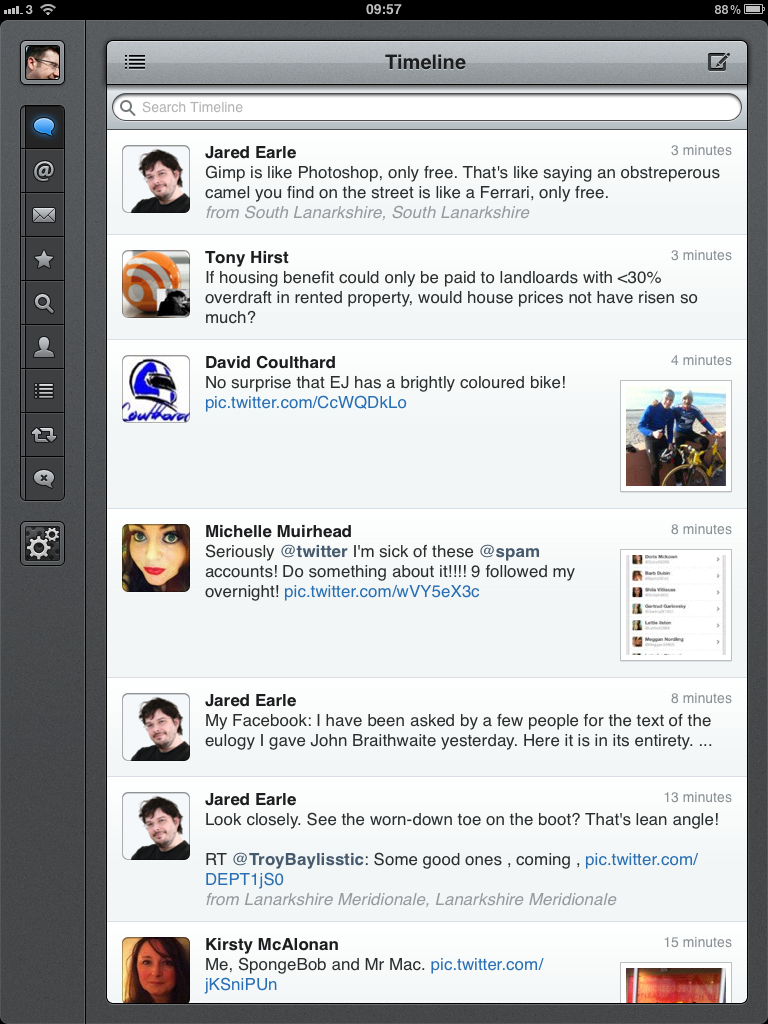Open the Mentions @ tab
768x1024 pixels.
tap(43, 171)
